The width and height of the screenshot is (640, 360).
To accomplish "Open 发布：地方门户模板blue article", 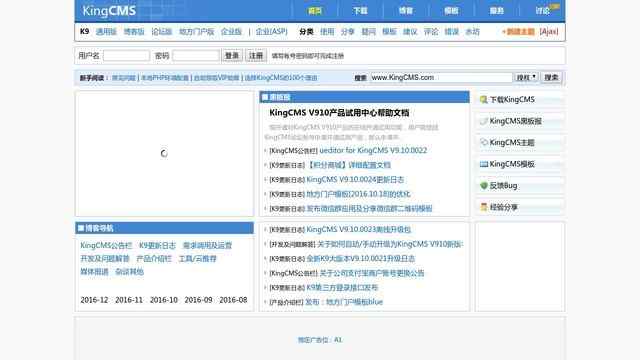I will (x=344, y=302).
